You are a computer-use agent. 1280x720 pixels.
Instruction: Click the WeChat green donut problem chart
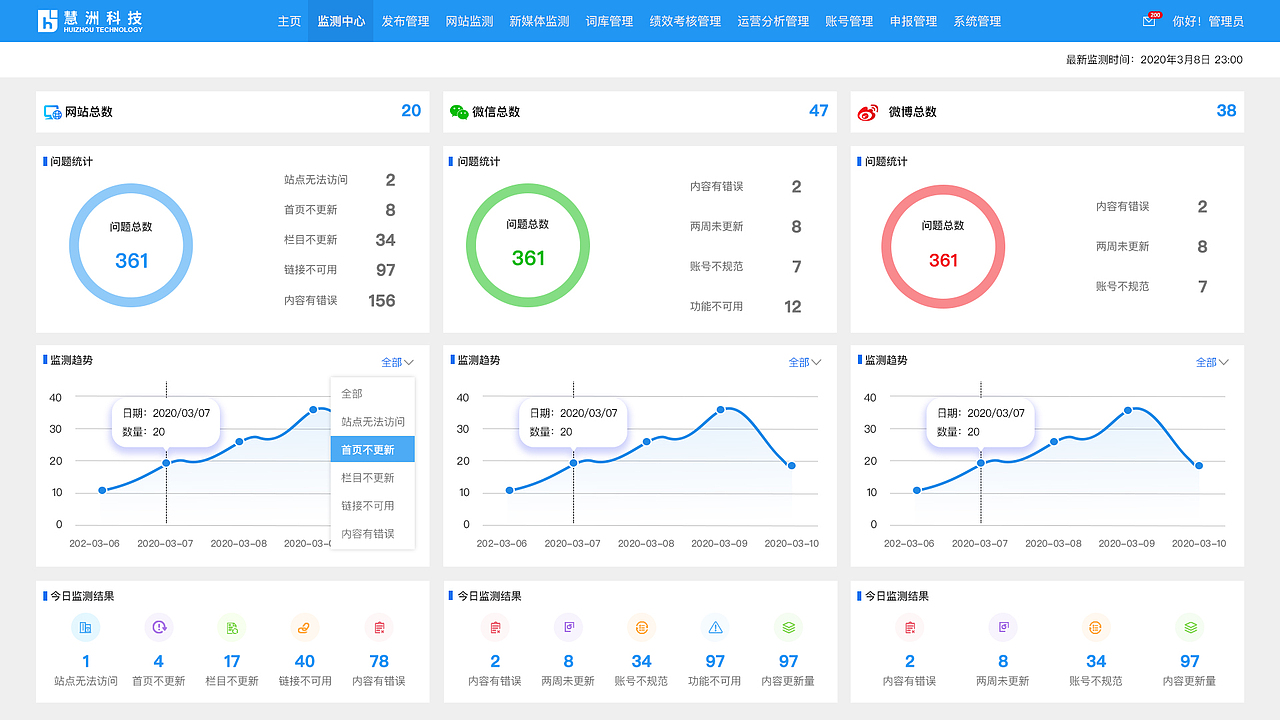[528, 245]
